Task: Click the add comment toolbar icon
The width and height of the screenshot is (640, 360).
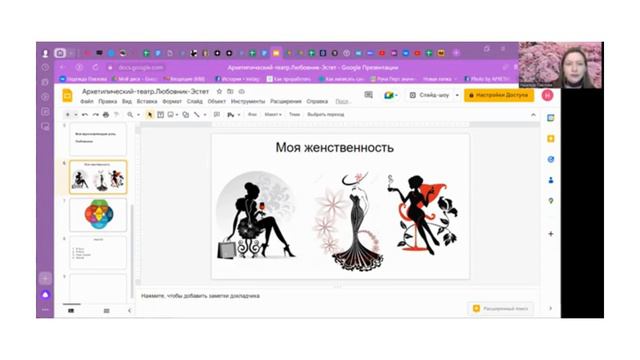Action: (217, 115)
